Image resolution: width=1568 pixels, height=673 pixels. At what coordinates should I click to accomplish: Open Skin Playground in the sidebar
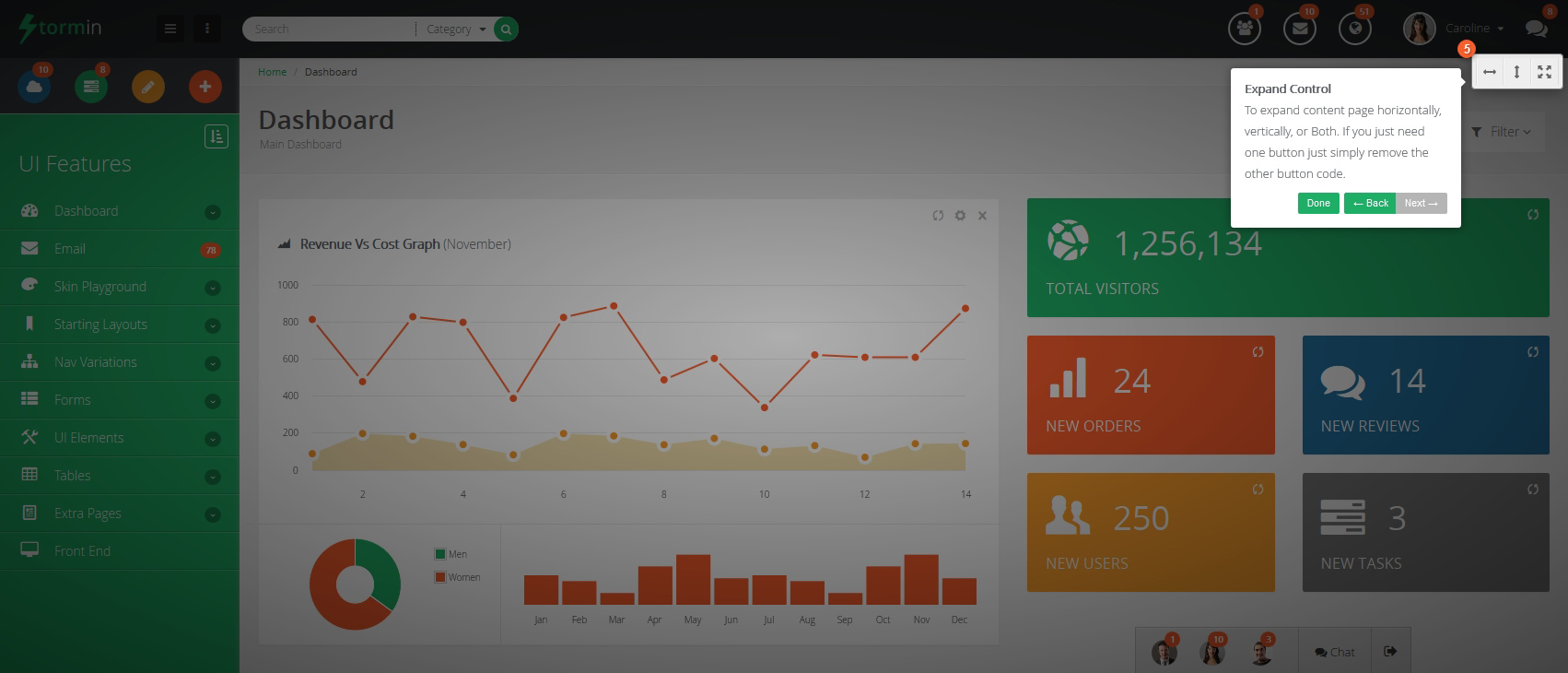coord(99,287)
